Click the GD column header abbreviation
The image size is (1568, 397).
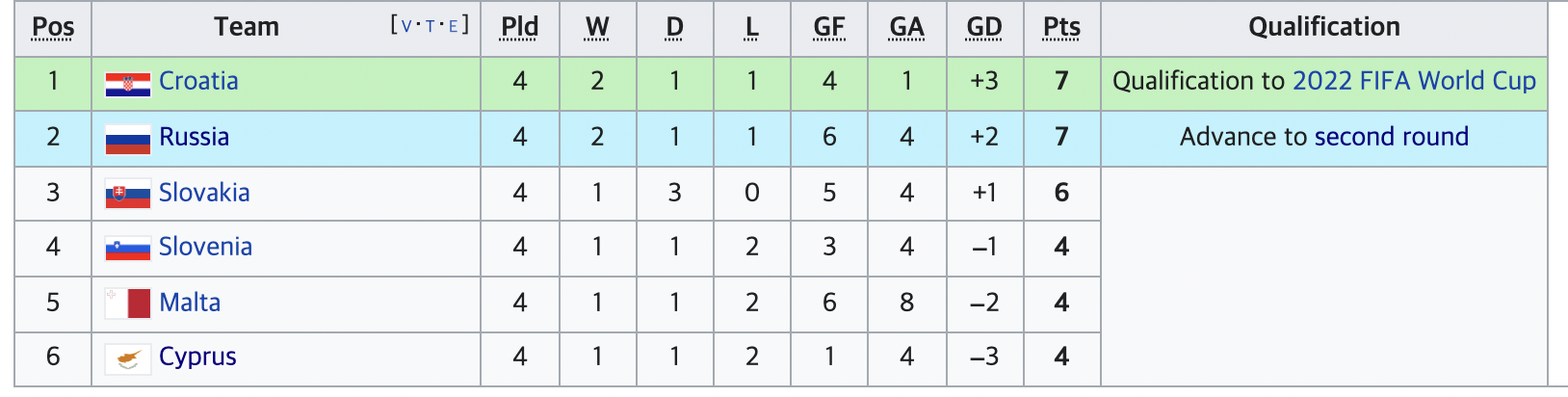tap(984, 27)
